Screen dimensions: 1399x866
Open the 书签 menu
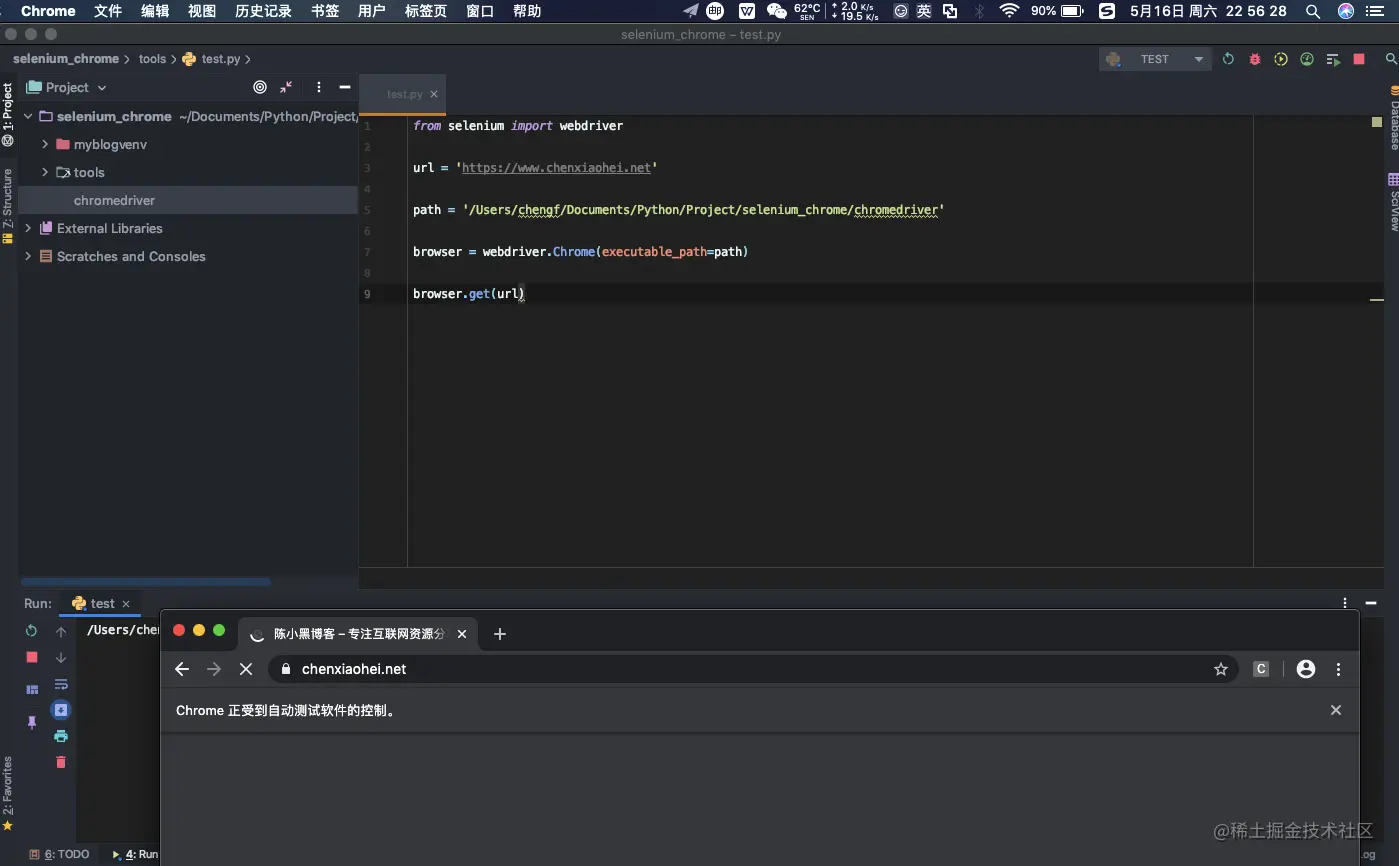(325, 11)
